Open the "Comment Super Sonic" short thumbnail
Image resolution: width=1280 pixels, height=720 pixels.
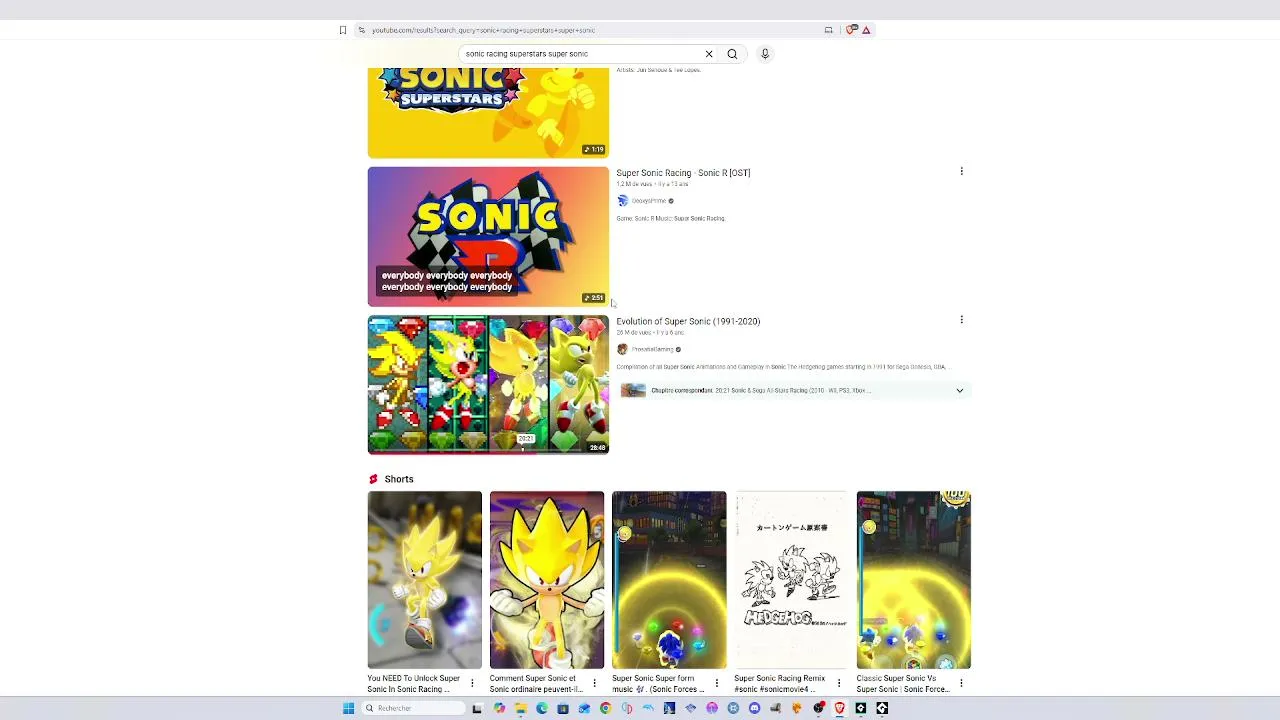[x=547, y=580]
